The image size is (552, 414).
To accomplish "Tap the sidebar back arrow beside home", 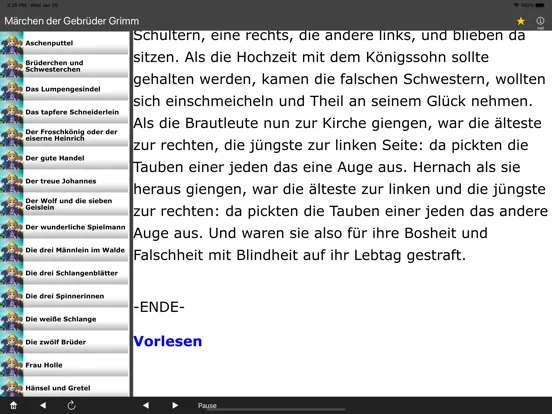I will (x=43, y=405).
